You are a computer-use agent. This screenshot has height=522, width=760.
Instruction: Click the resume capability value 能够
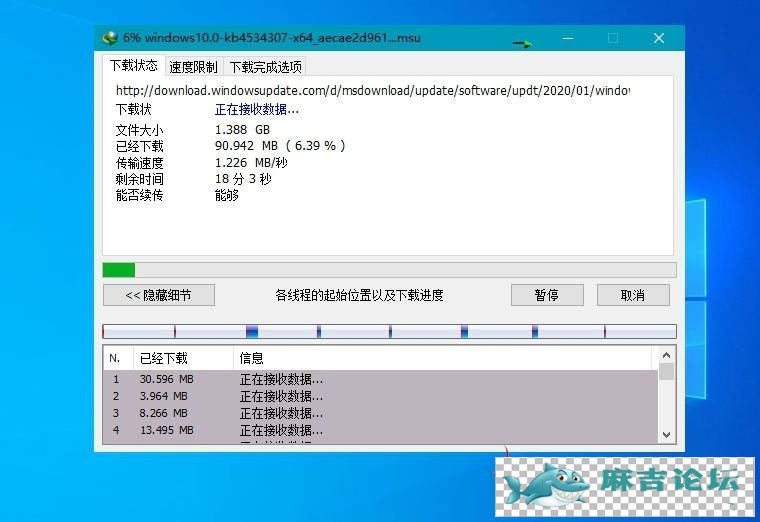pyautogui.click(x=227, y=195)
